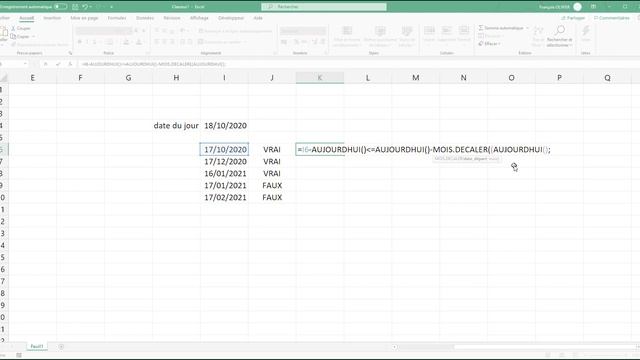Click inside the formula bar text

pos(153,64)
